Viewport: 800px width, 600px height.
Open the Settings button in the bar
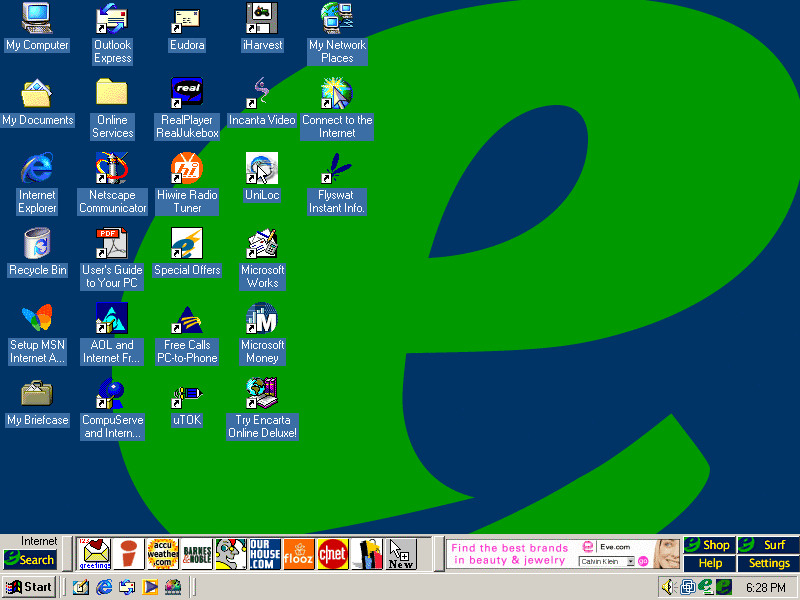click(769, 564)
